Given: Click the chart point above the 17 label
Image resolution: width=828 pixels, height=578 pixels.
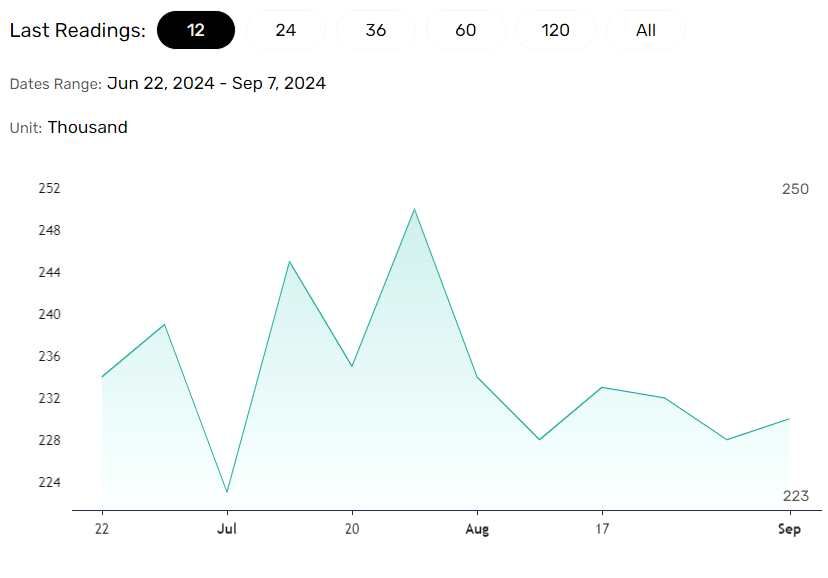Looking at the screenshot, I should (602, 387).
